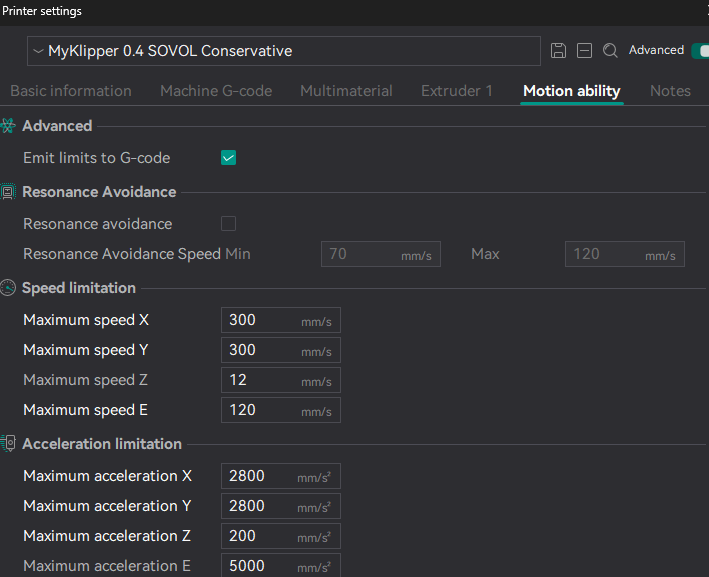Toggle the Advanced mode switch

click(698, 50)
